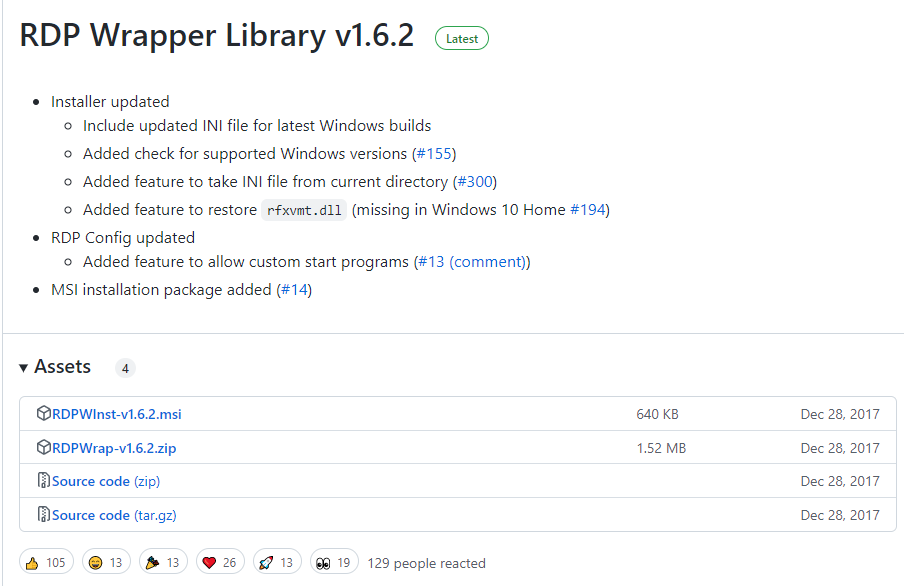
Task: React with laugh emoji (13)
Action: (106, 562)
